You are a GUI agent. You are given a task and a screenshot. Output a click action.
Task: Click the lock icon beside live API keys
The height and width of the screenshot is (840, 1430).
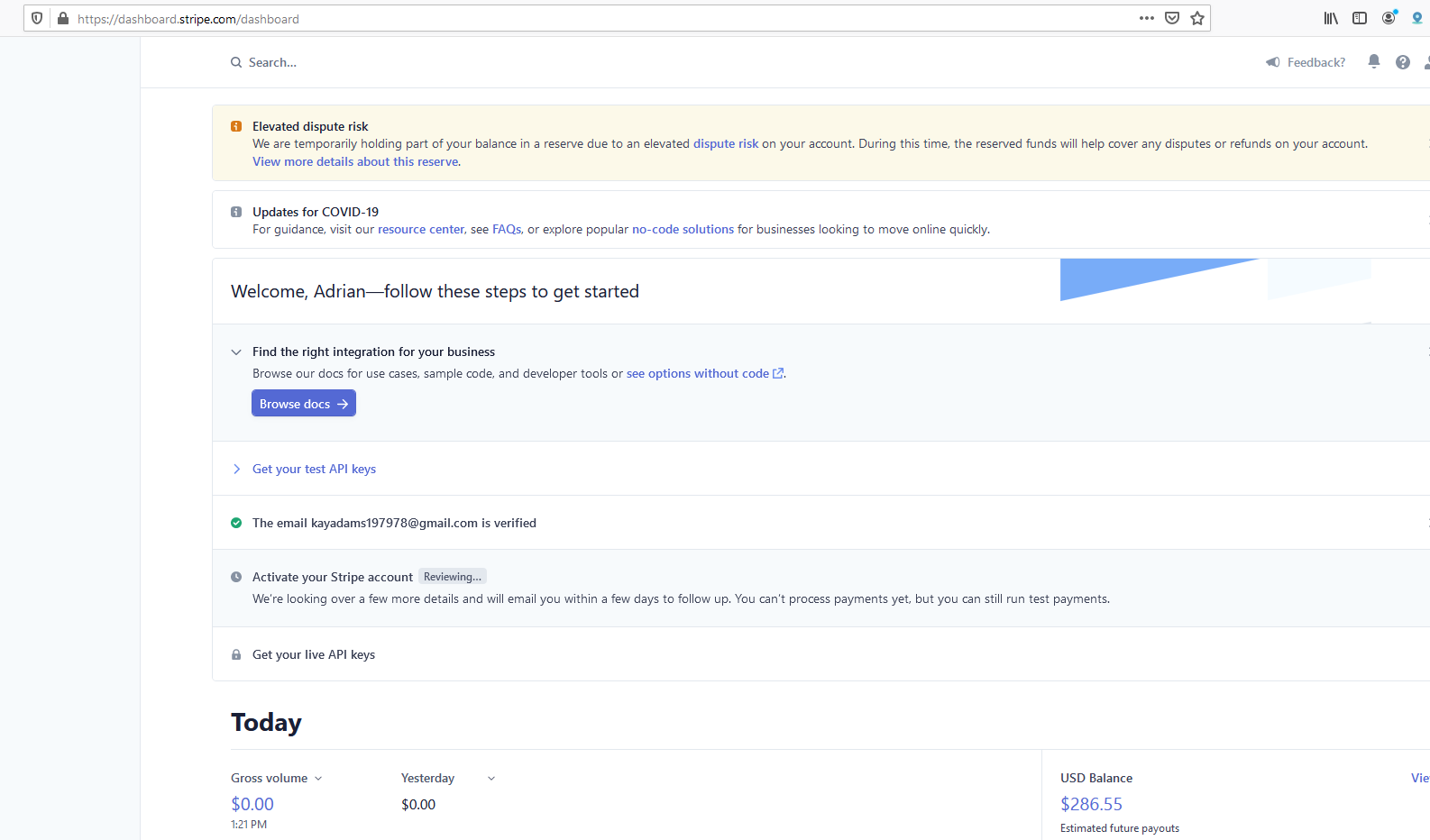pos(236,655)
